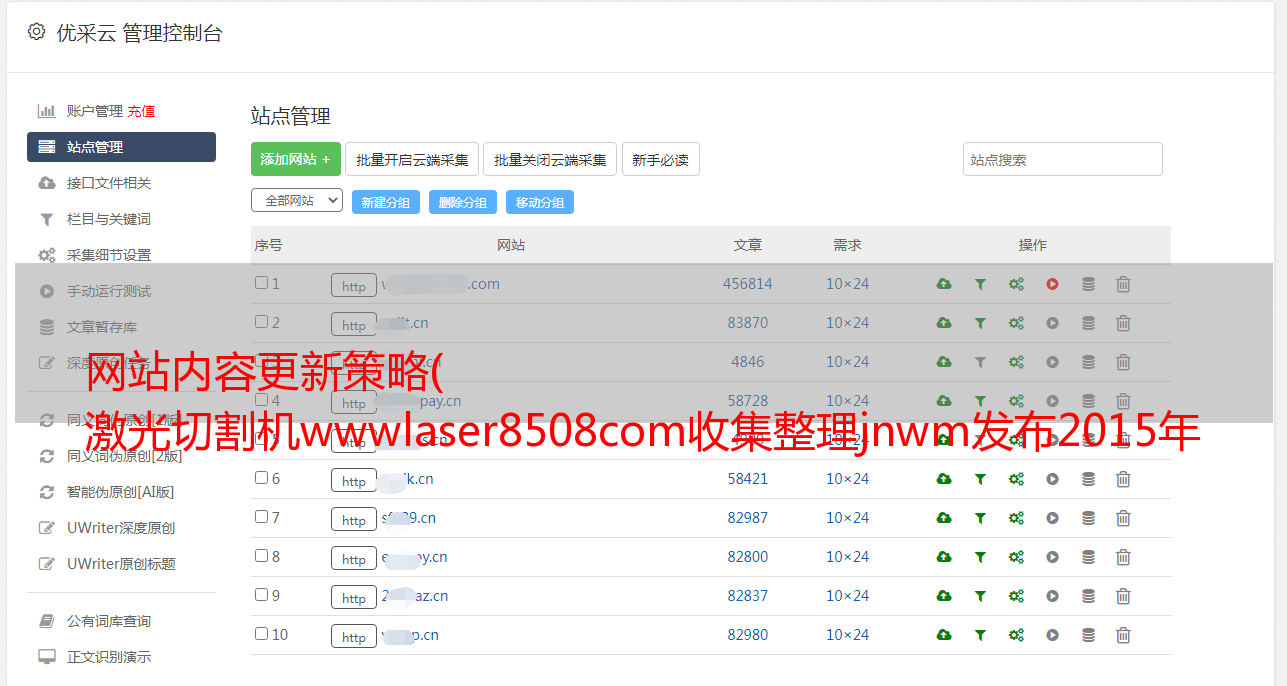Viewport: 1287px width, 686px height.
Task: Open the 新手必读 guide button
Action: coord(661,159)
